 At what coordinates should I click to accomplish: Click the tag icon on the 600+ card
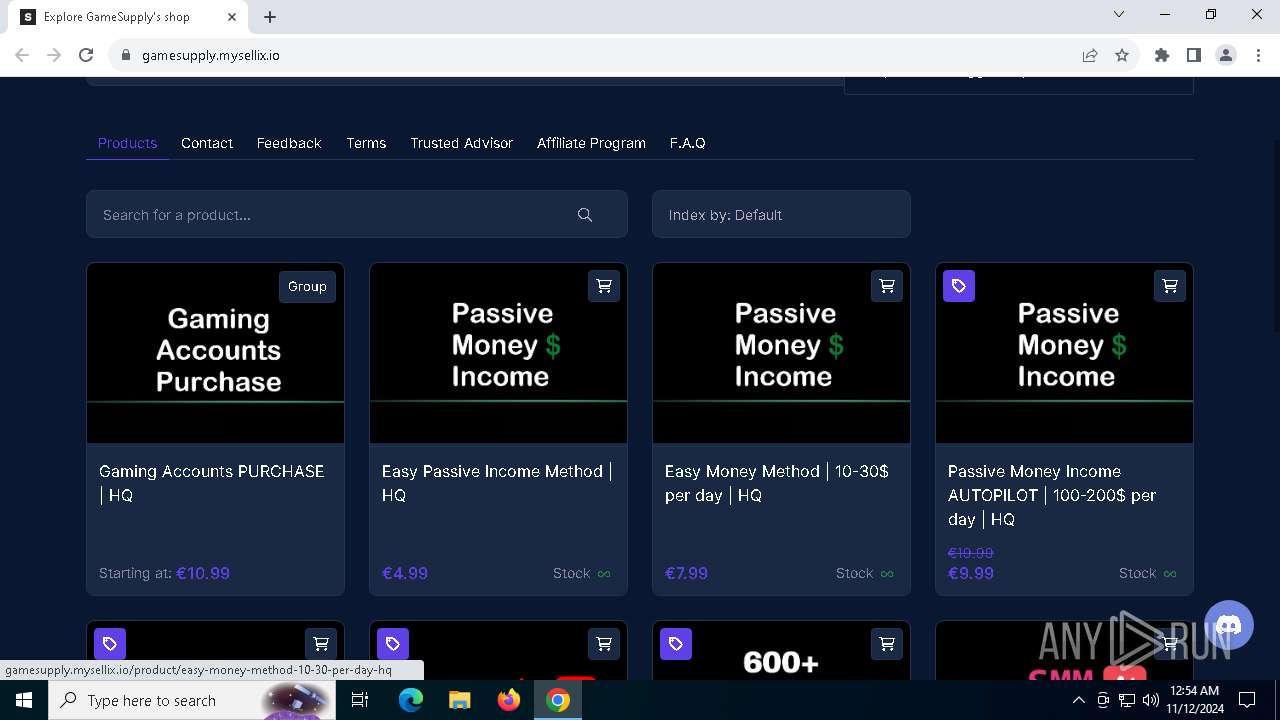(x=676, y=644)
